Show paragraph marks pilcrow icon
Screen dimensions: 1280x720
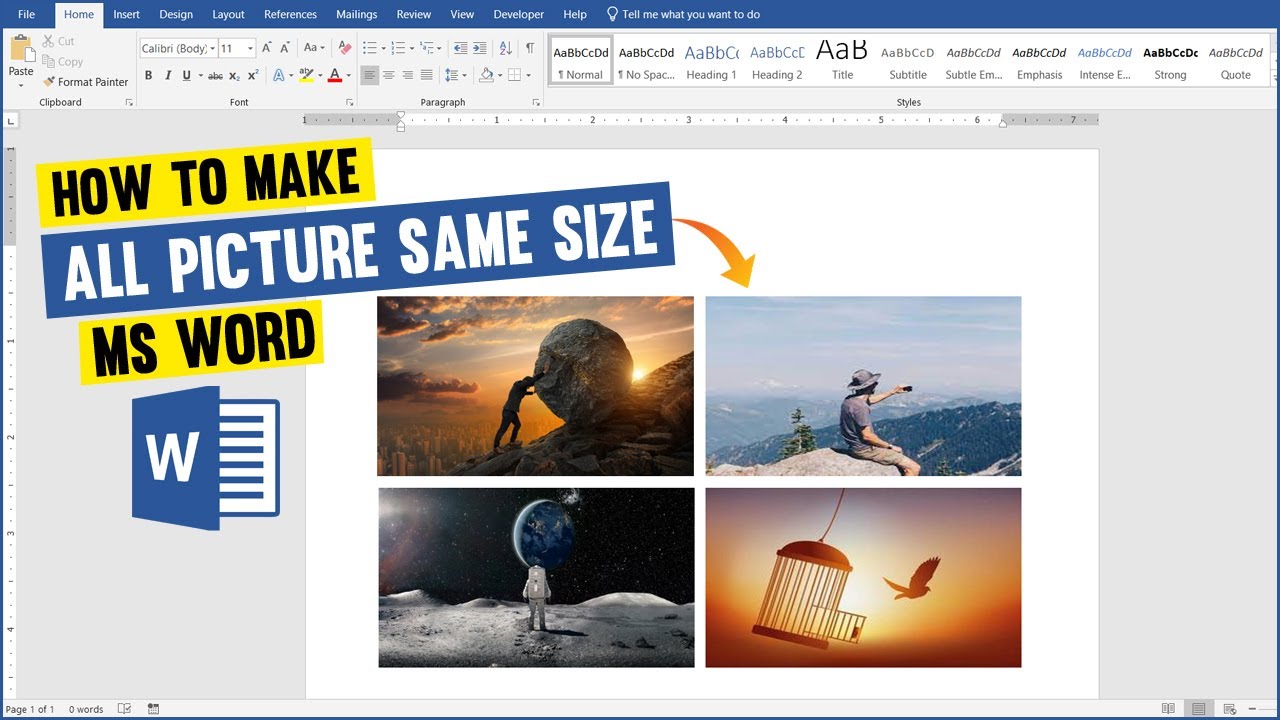529,48
